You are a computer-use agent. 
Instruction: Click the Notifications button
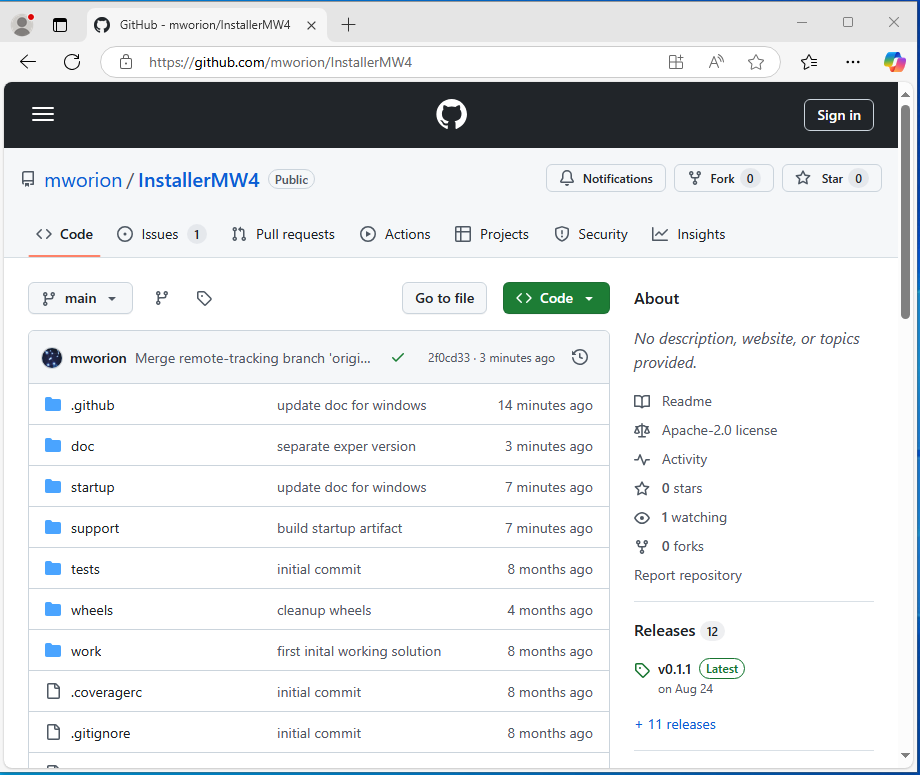[x=606, y=178]
